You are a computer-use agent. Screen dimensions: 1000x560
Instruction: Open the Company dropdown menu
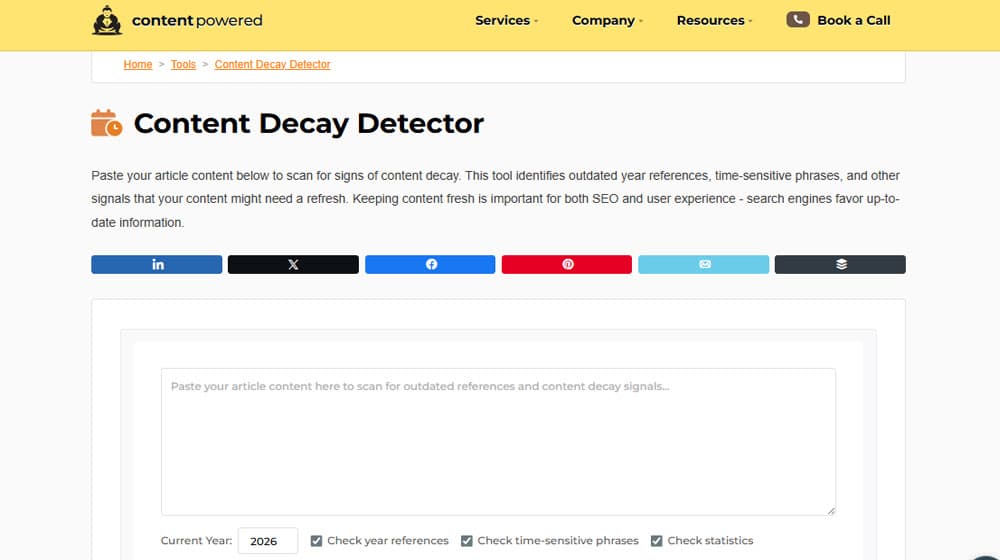pyautogui.click(x=607, y=20)
